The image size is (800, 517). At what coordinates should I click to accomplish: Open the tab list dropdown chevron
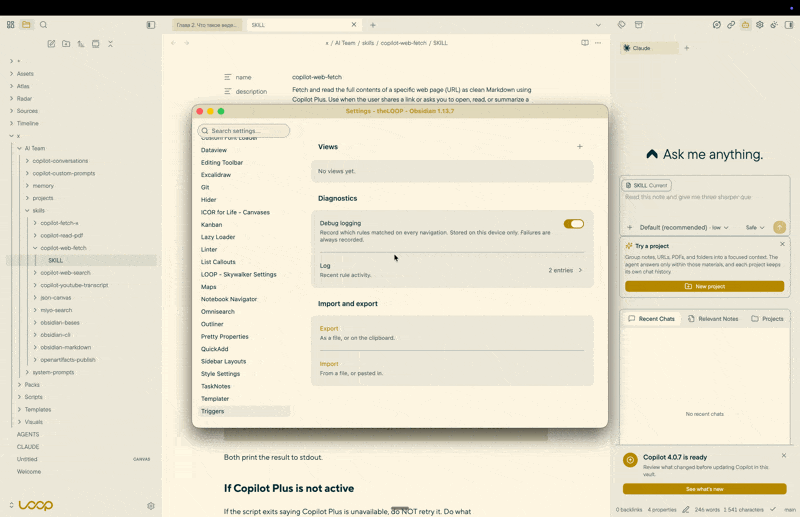click(598, 24)
